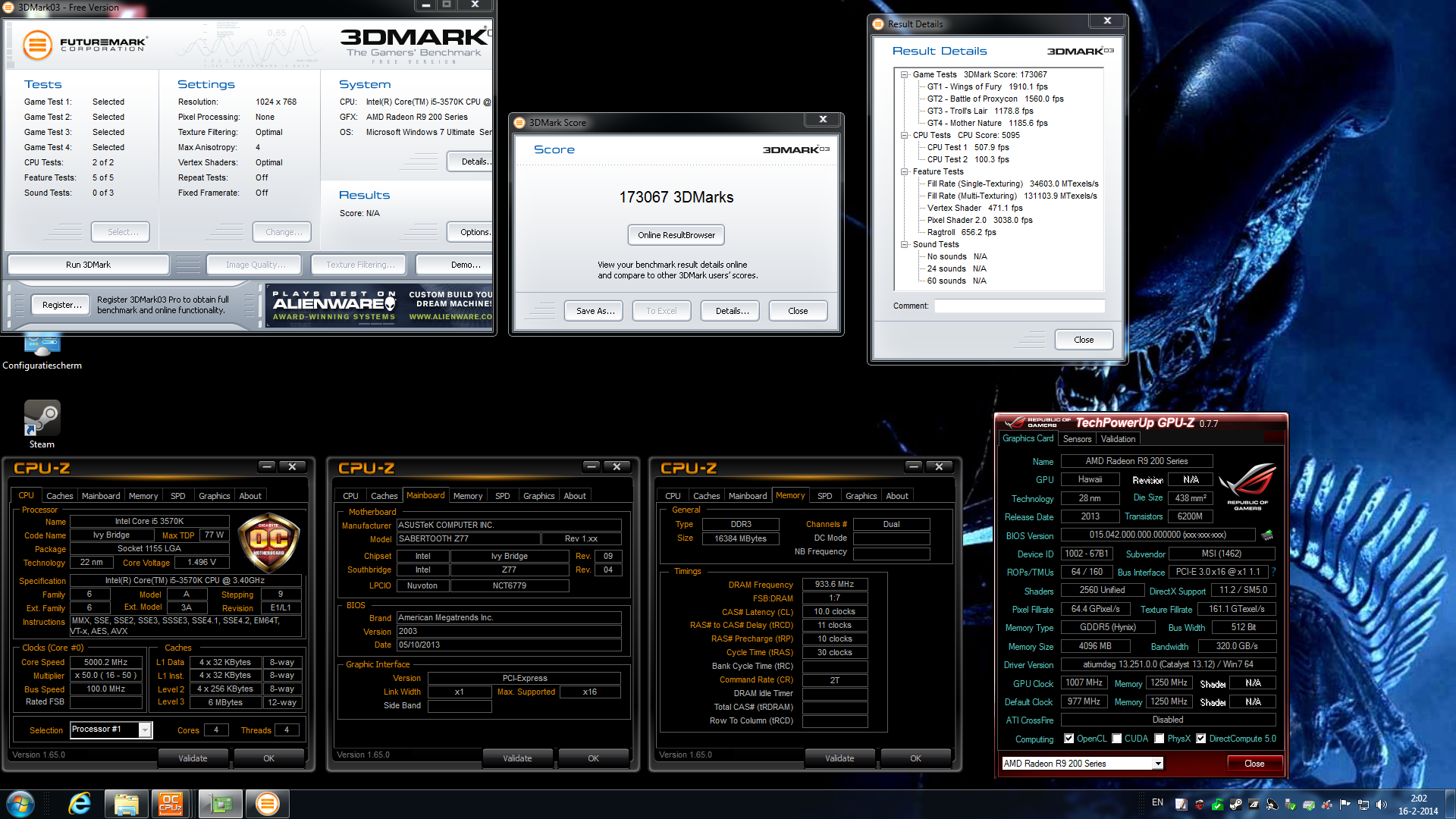Launch Internet Explorer from the taskbar
The height and width of the screenshot is (819, 1456).
(x=80, y=804)
